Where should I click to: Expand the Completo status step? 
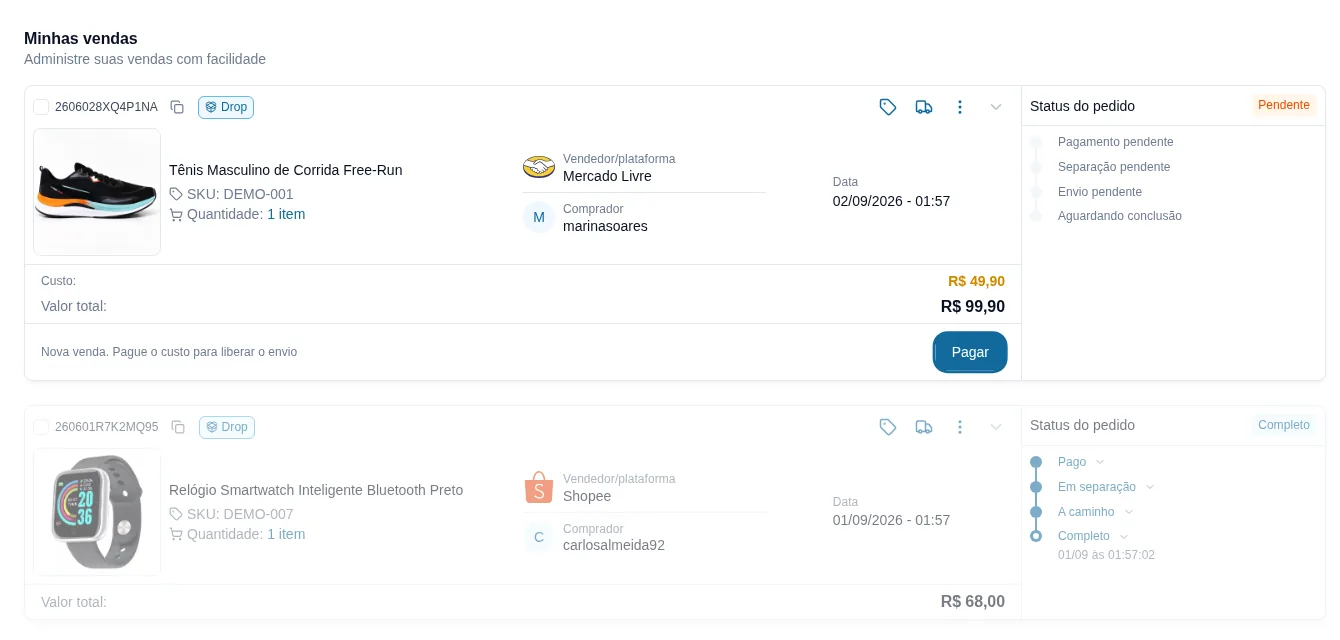(1124, 537)
